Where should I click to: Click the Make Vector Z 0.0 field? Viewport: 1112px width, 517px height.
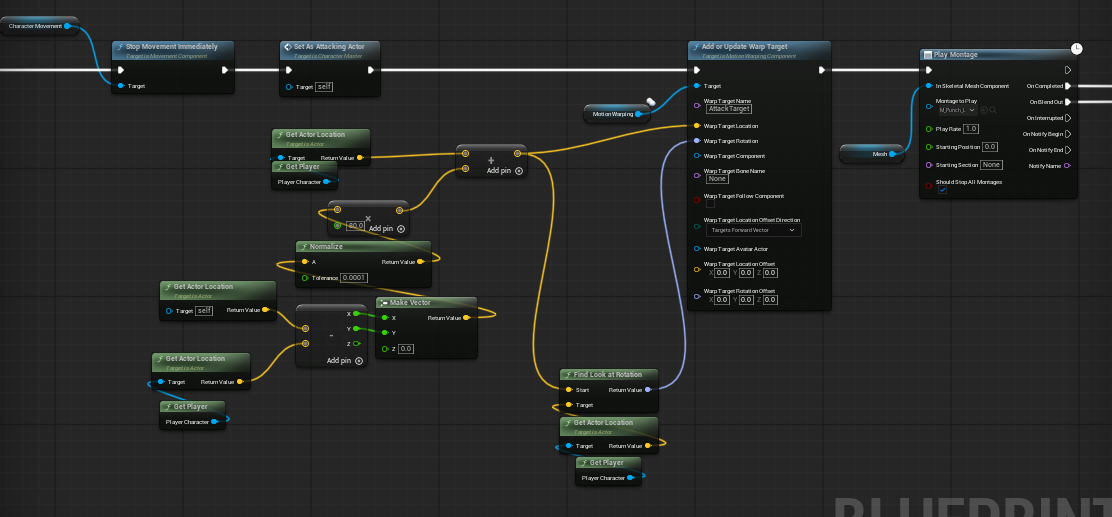pyautogui.click(x=406, y=349)
